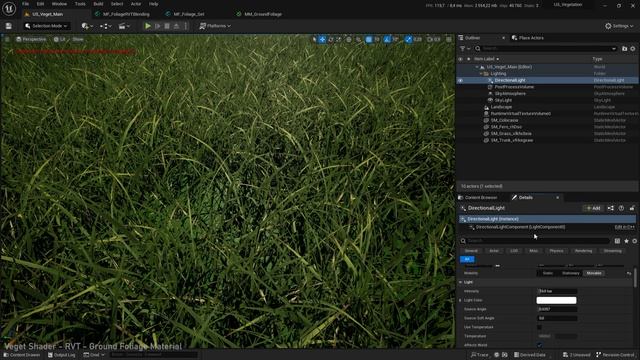Sort Outliner by Item Label column
This screenshot has width=640, height=360.
486,59
